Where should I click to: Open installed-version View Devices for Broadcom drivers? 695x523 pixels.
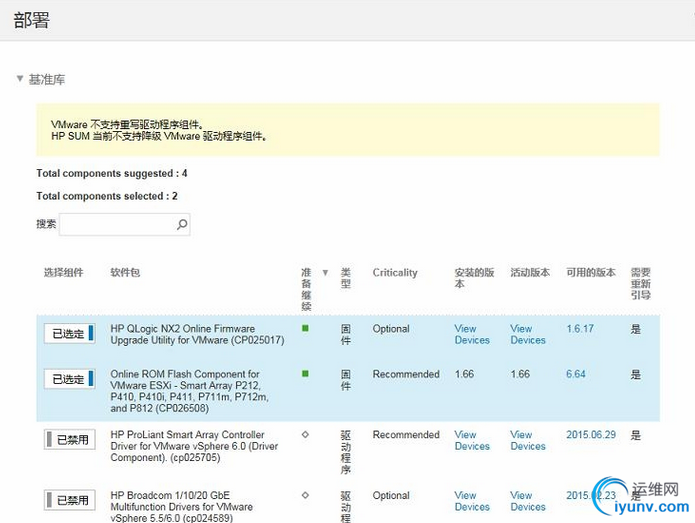click(x=472, y=501)
